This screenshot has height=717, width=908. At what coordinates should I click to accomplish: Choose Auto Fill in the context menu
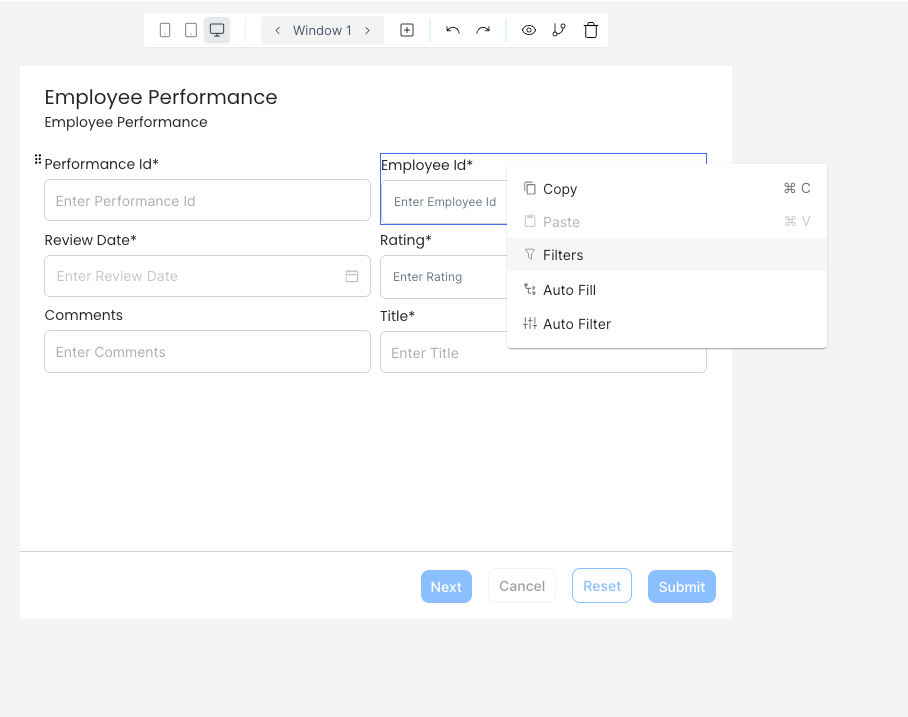pyautogui.click(x=569, y=290)
